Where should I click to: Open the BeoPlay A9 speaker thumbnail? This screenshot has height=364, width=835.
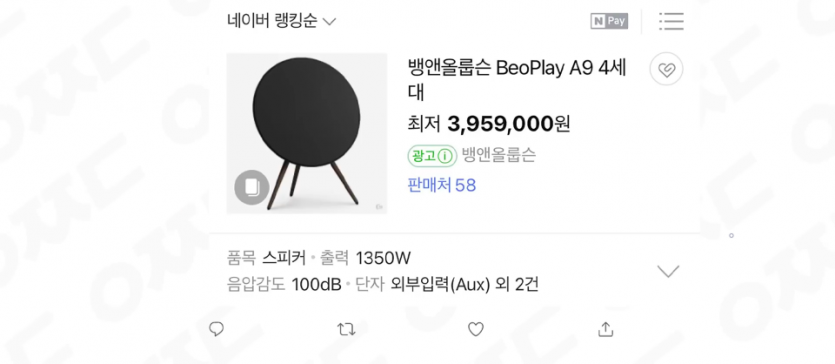click(x=307, y=133)
